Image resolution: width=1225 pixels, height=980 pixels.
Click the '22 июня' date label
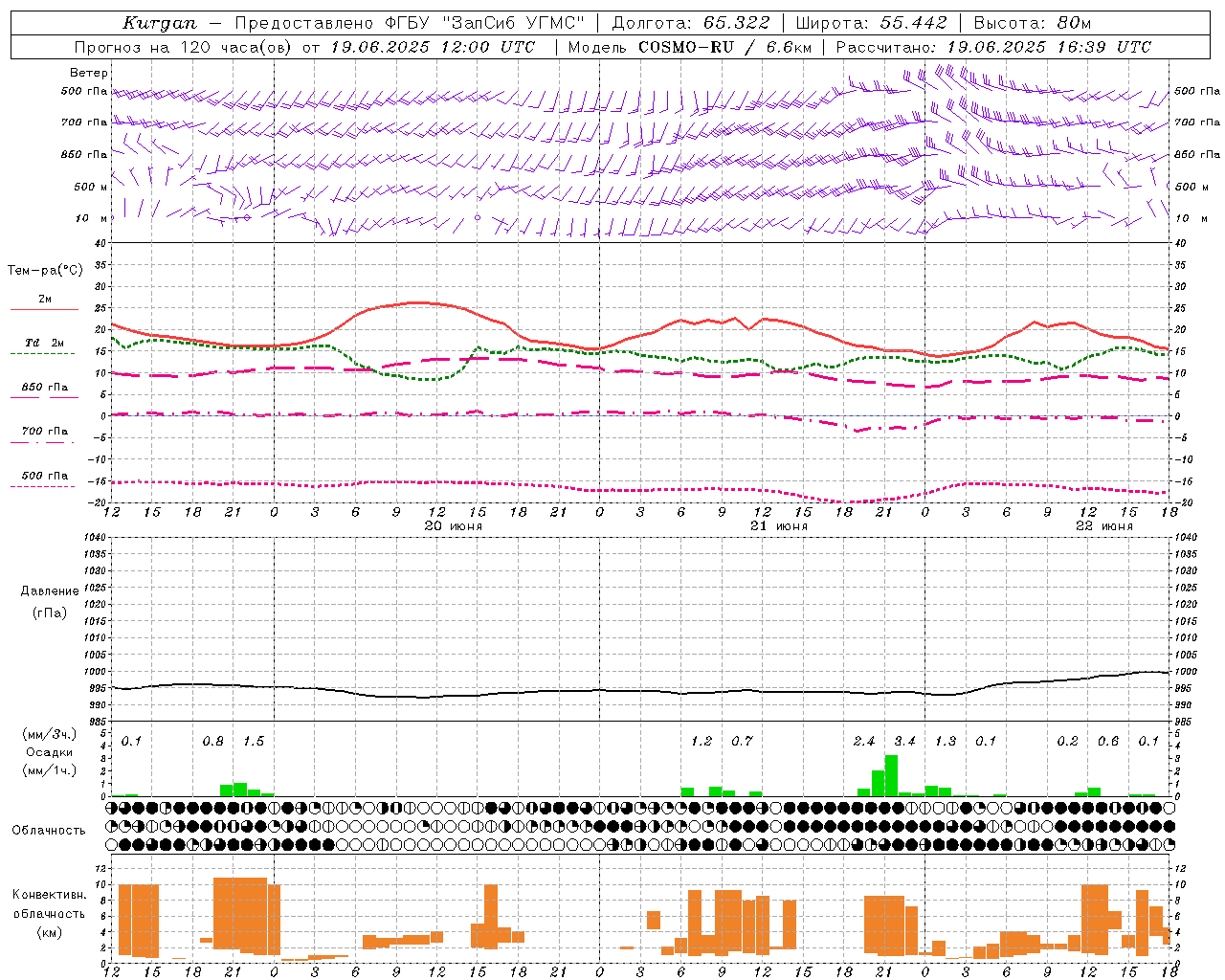tap(1104, 526)
